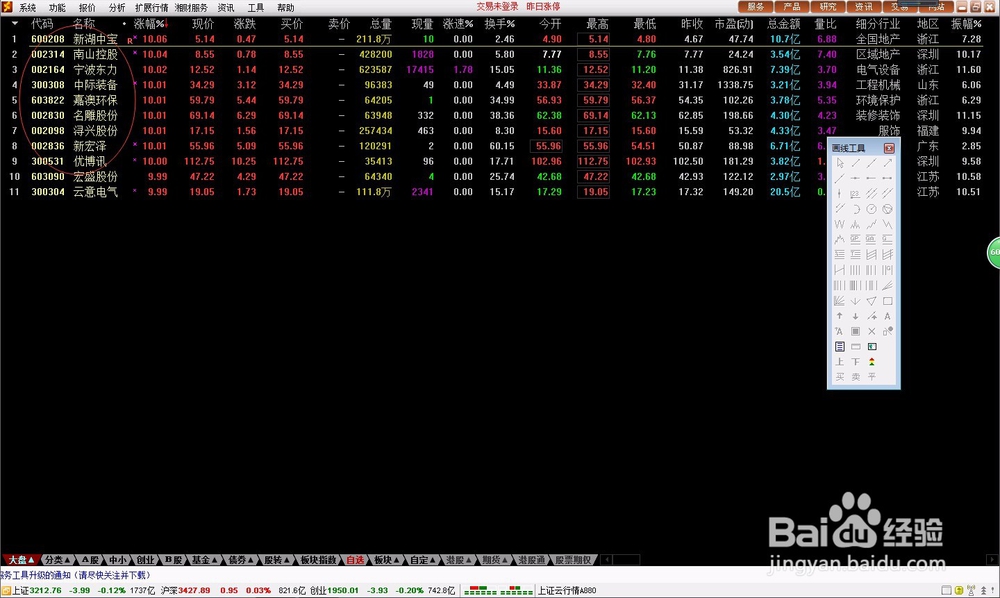
Task: Select the W-shaped wave pattern tool
Action: coord(839,224)
